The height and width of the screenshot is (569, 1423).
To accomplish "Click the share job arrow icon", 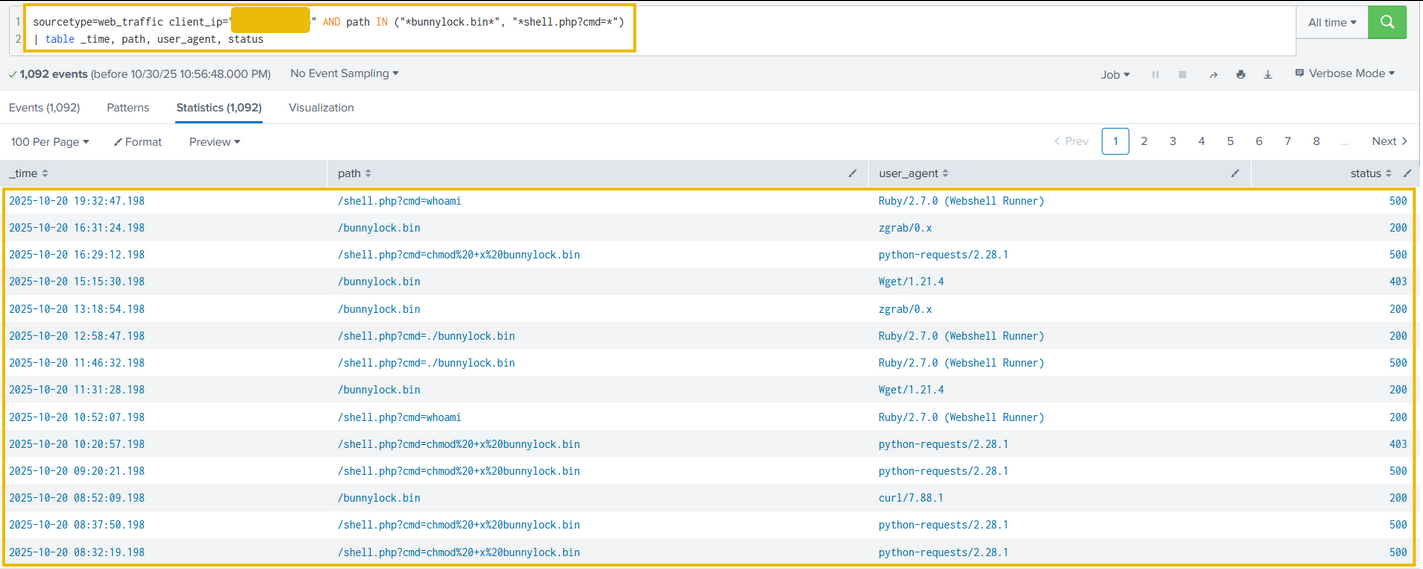I will (x=1213, y=74).
